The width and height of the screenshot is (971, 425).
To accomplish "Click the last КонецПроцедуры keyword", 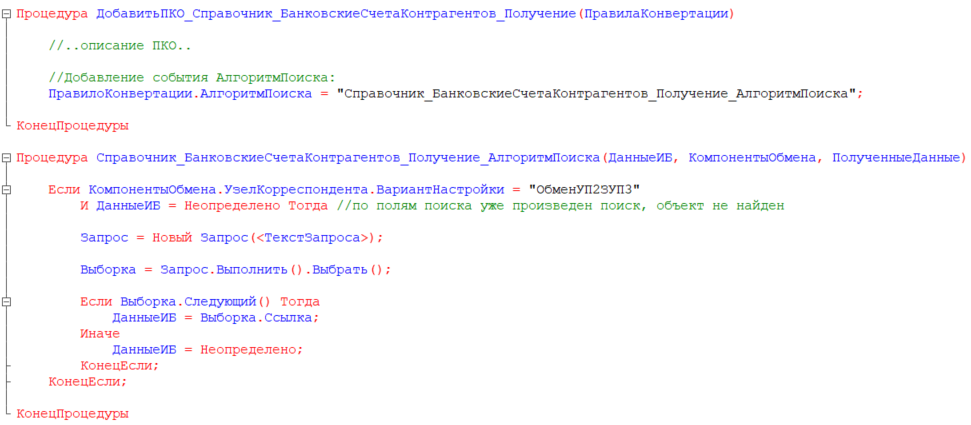I will pos(72,414).
